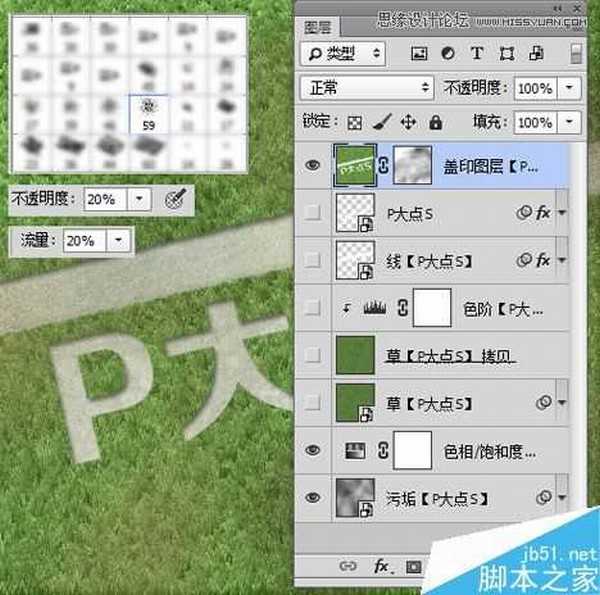Viewport: 600px width, 595px height.
Task: Click the airbrush icon beside brush opacity
Action: tap(173, 199)
